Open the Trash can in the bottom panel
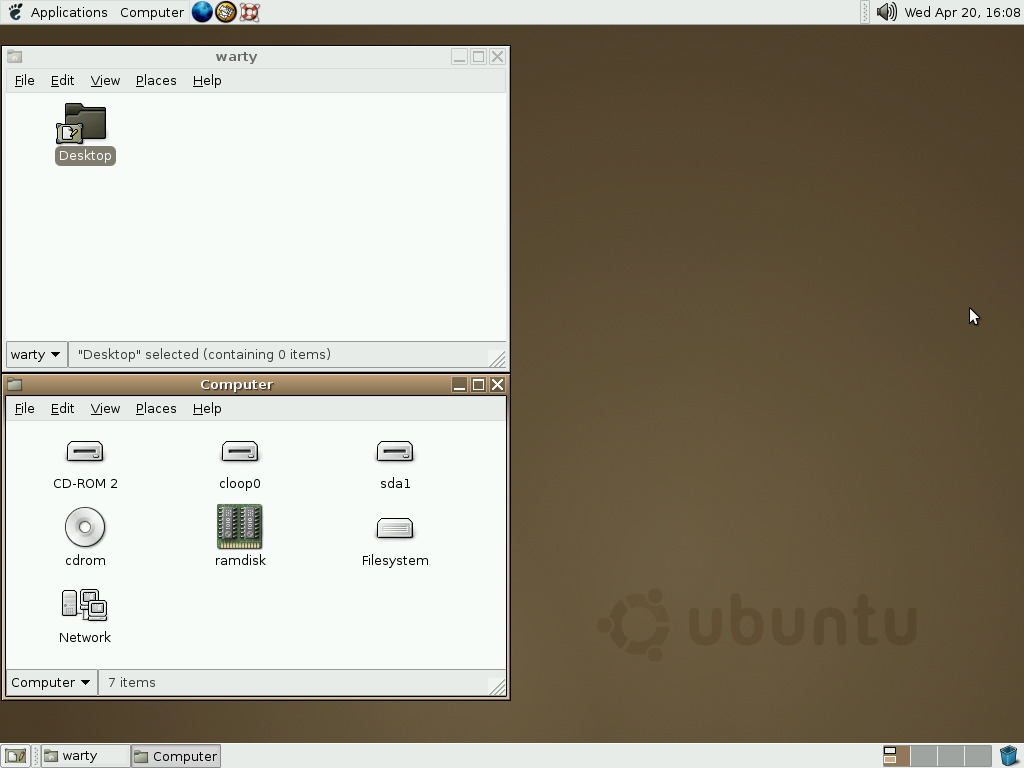 pyautogui.click(x=1010, y=755)
